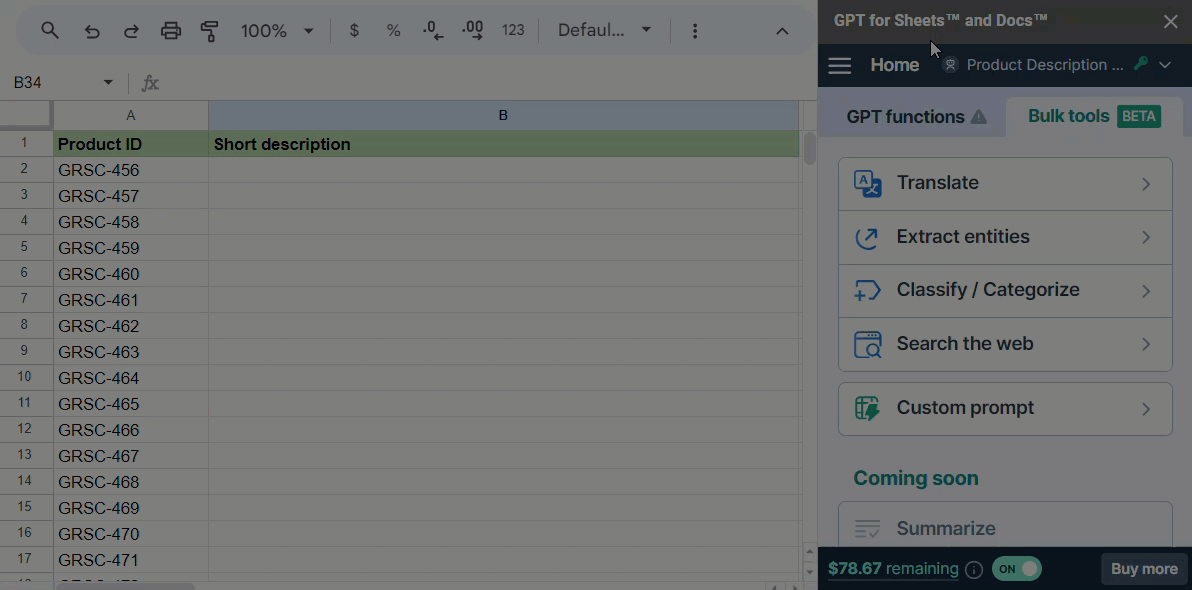Click the horizontal scrollbar thumb of sheet

pos(125,586)
